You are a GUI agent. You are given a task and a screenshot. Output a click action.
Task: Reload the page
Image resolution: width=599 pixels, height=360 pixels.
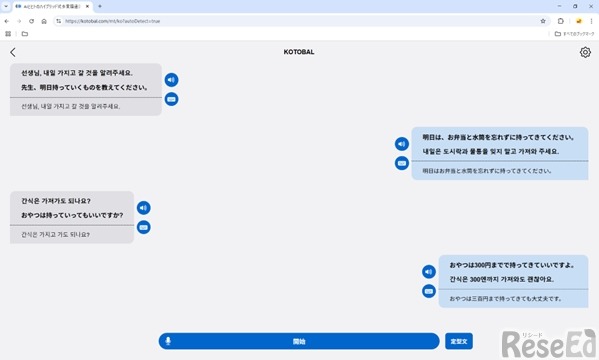[32, 21]
